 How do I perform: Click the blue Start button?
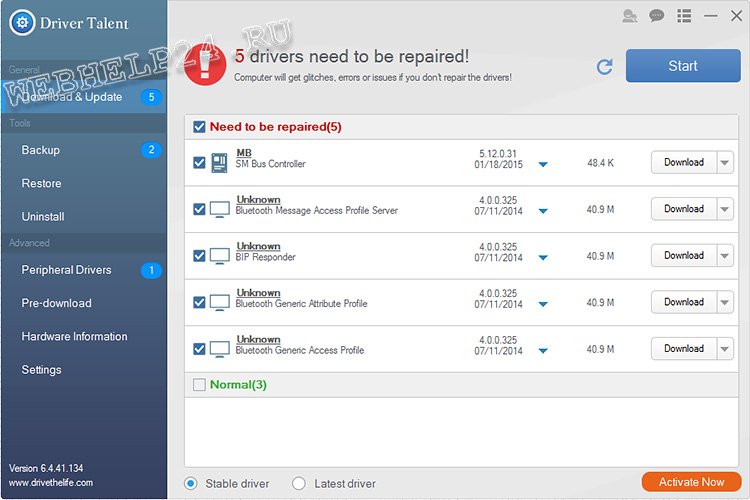coord(683,66)
